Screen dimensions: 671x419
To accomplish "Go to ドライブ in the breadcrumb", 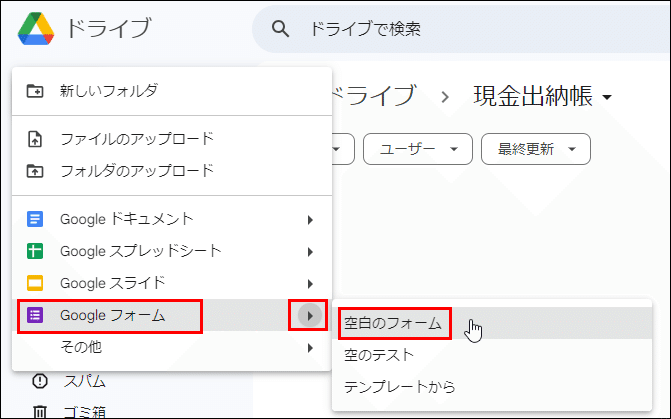I will click(x=374, y=95).
